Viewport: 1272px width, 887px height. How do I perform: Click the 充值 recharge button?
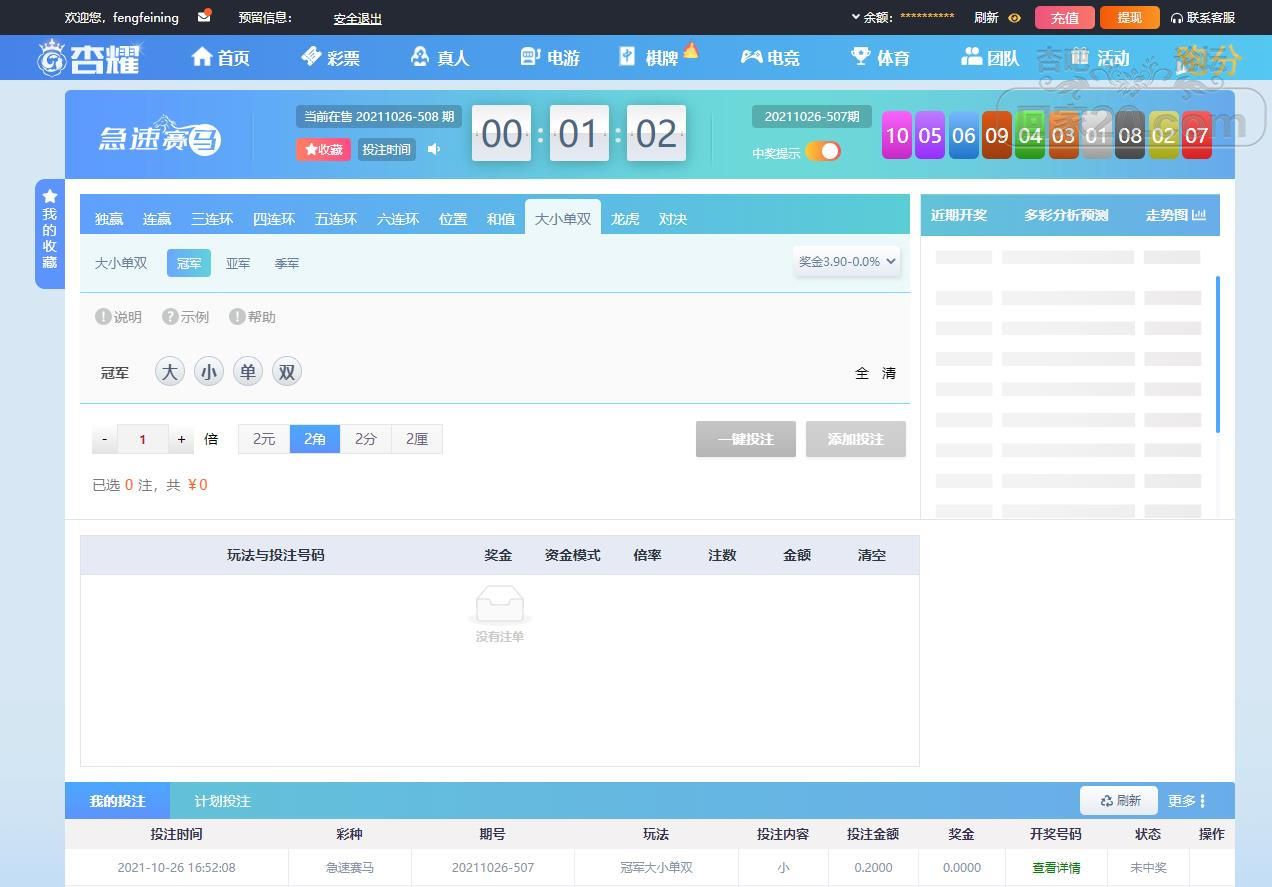pyautogui.click(x=1065, y=18)
